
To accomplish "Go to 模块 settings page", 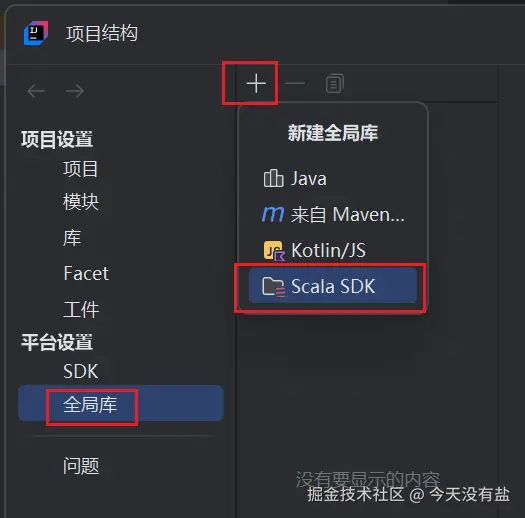I will click(81, 202).
